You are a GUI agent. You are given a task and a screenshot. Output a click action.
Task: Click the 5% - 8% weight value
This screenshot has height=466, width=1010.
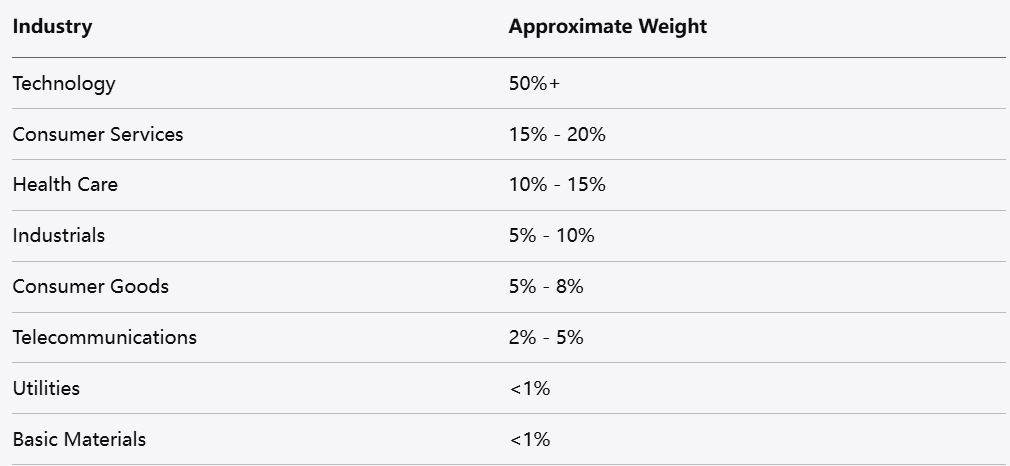(x=546, y=287)
